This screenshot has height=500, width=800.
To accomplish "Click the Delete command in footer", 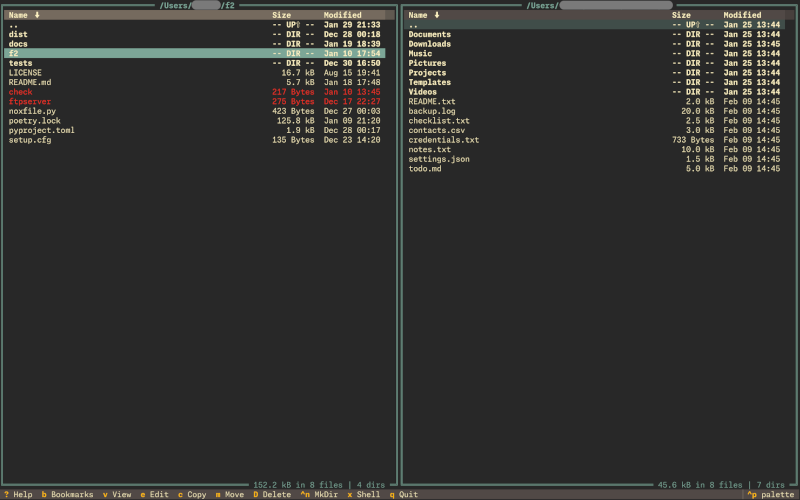I will pyautogui.click(x=272, y=494).
